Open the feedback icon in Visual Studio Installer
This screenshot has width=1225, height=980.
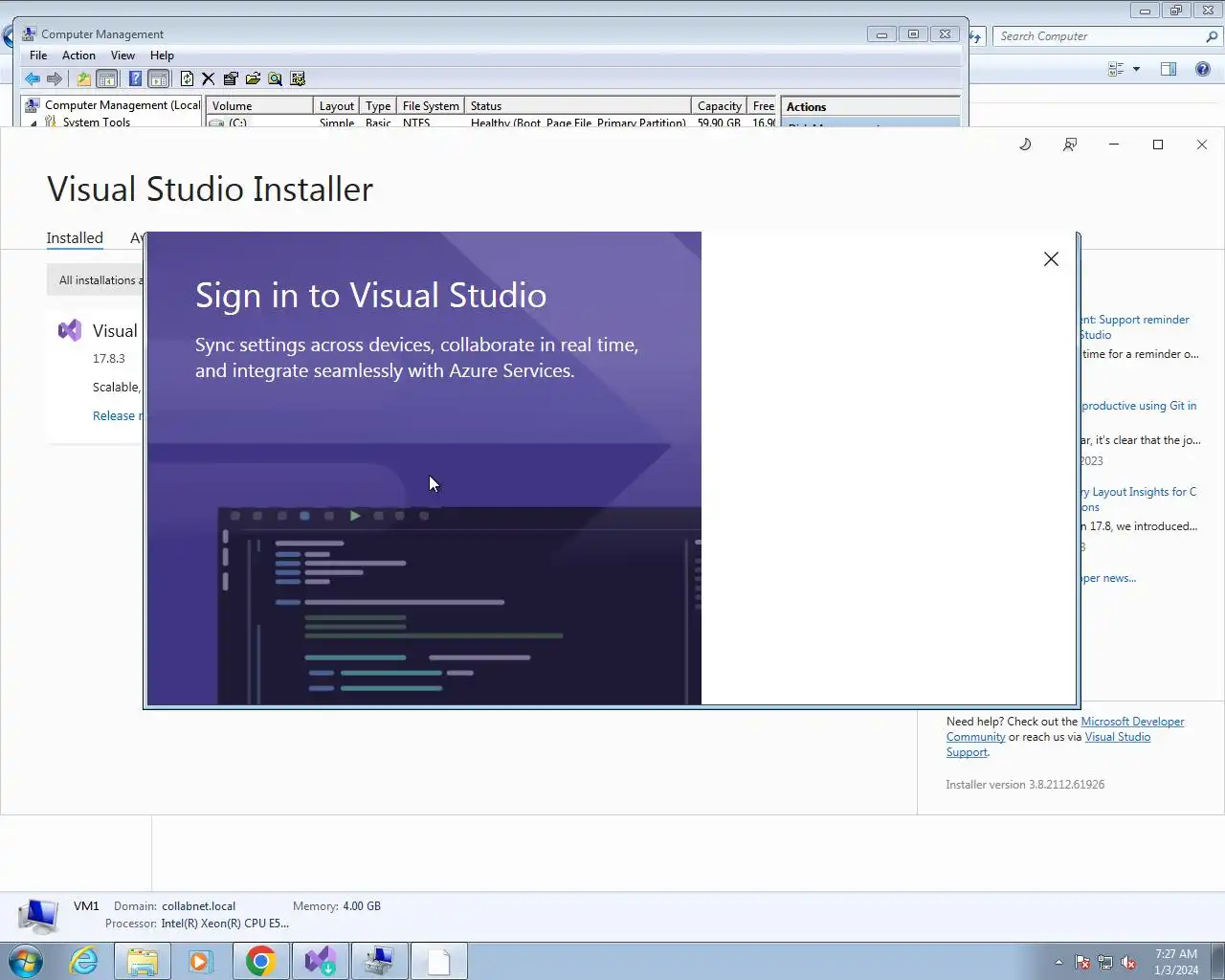[1070, 145]
